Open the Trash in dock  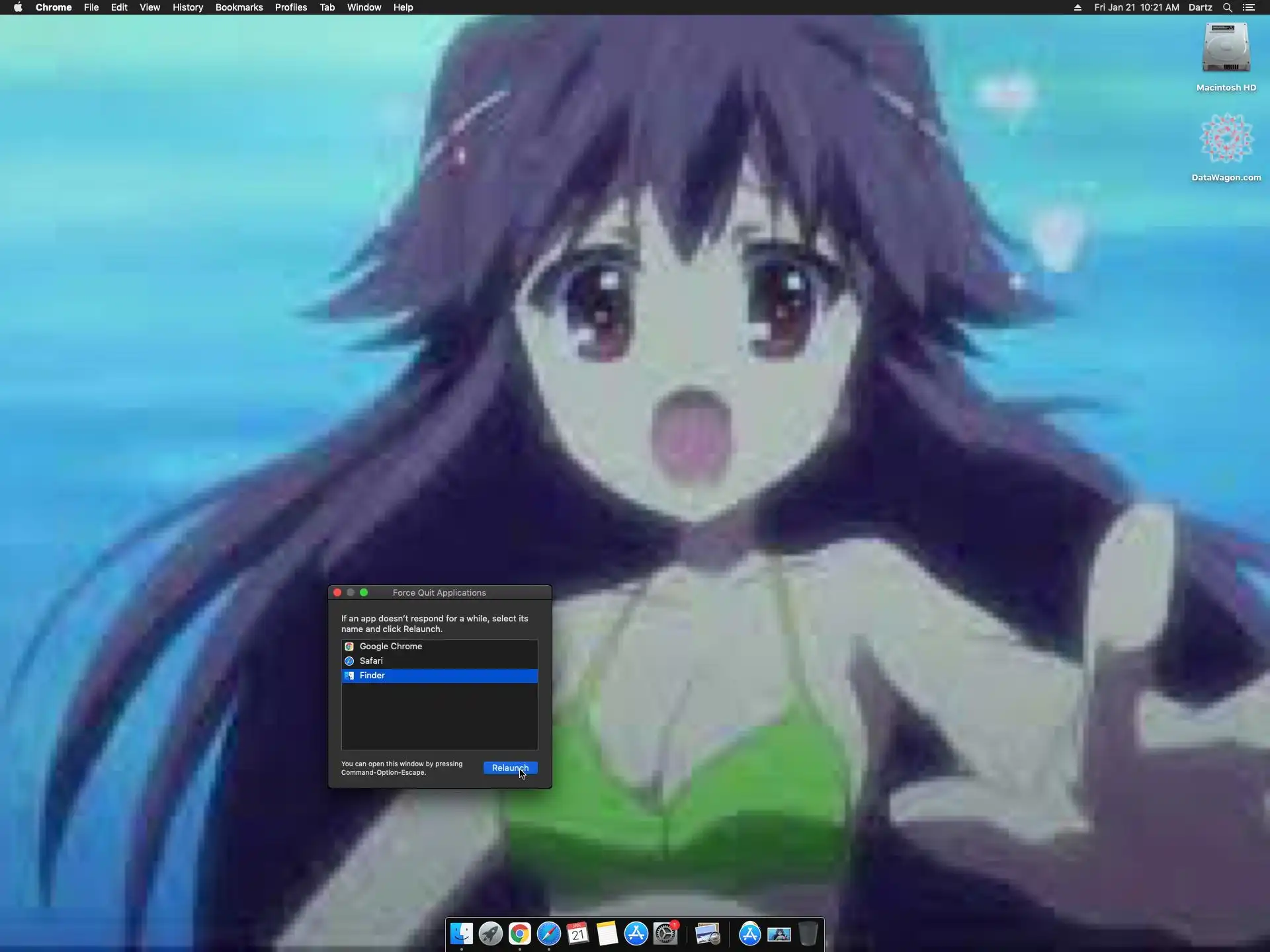click(x=808, y=933)
